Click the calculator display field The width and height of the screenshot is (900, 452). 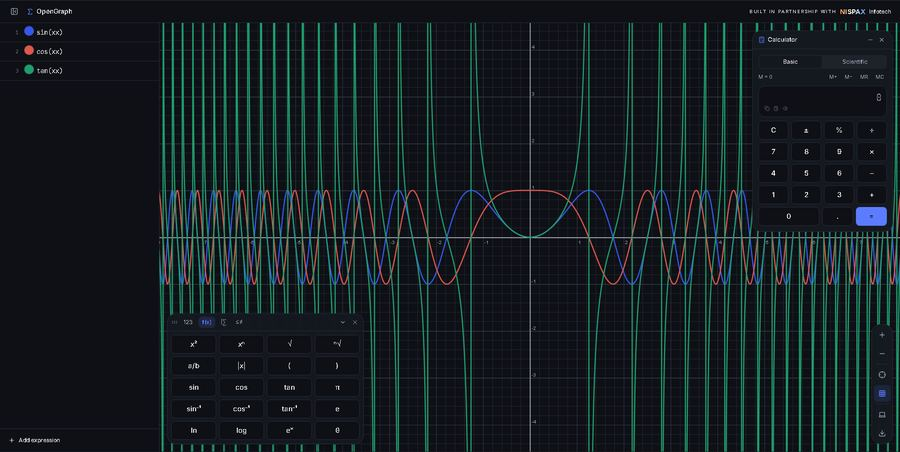822,102
